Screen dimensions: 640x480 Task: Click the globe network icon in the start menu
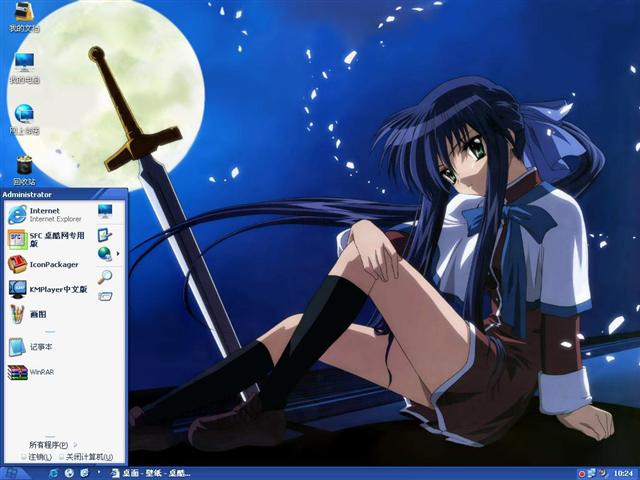tap(104, 253)
